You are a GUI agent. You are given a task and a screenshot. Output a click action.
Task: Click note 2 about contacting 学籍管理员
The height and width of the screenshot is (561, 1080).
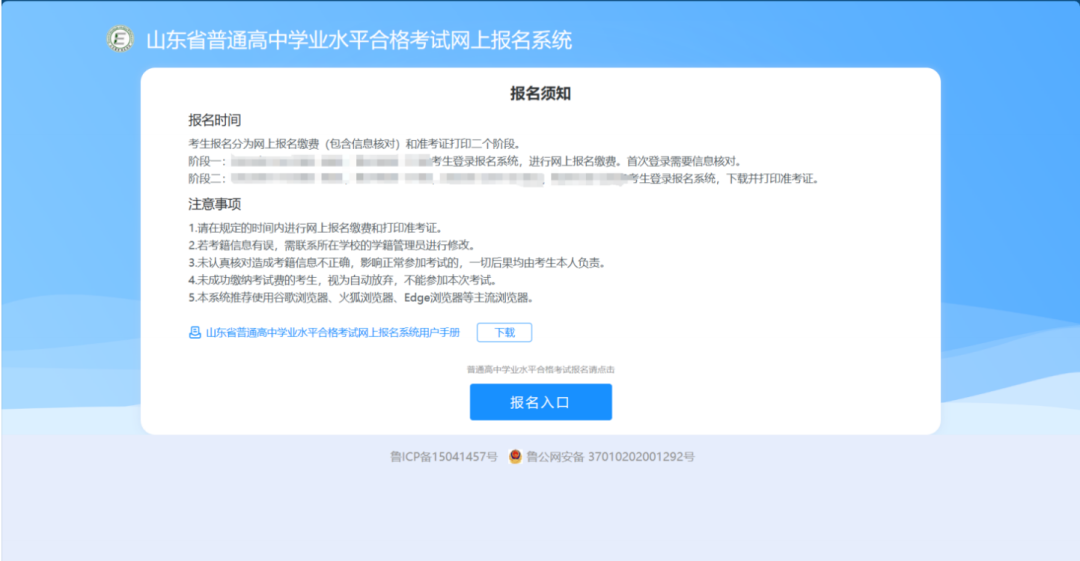331,245
